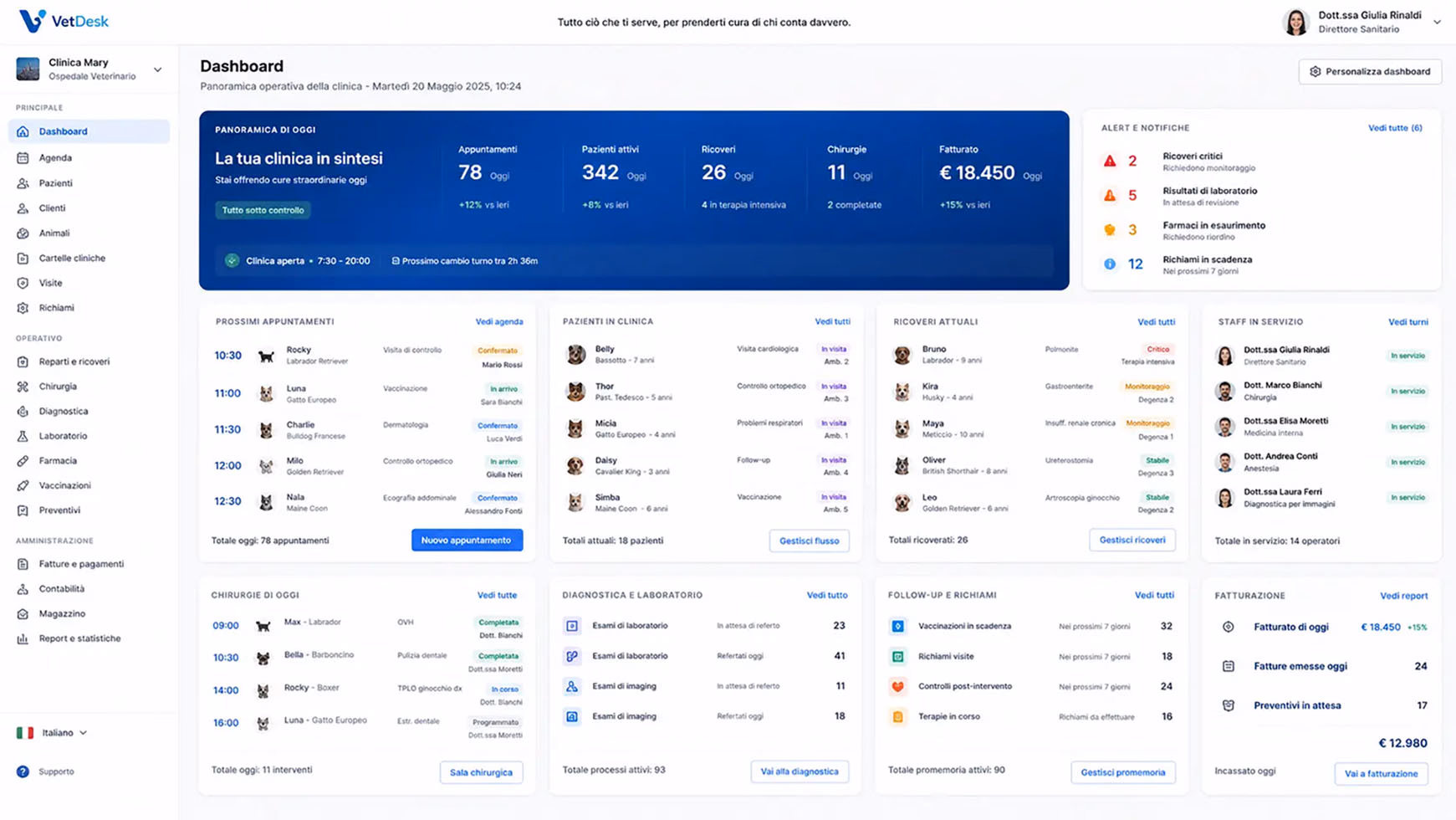Viewport: 1456px width, 820px height.
Task: Click the 16:00 Luna surgery time
Action: click(x=226, y=723)
